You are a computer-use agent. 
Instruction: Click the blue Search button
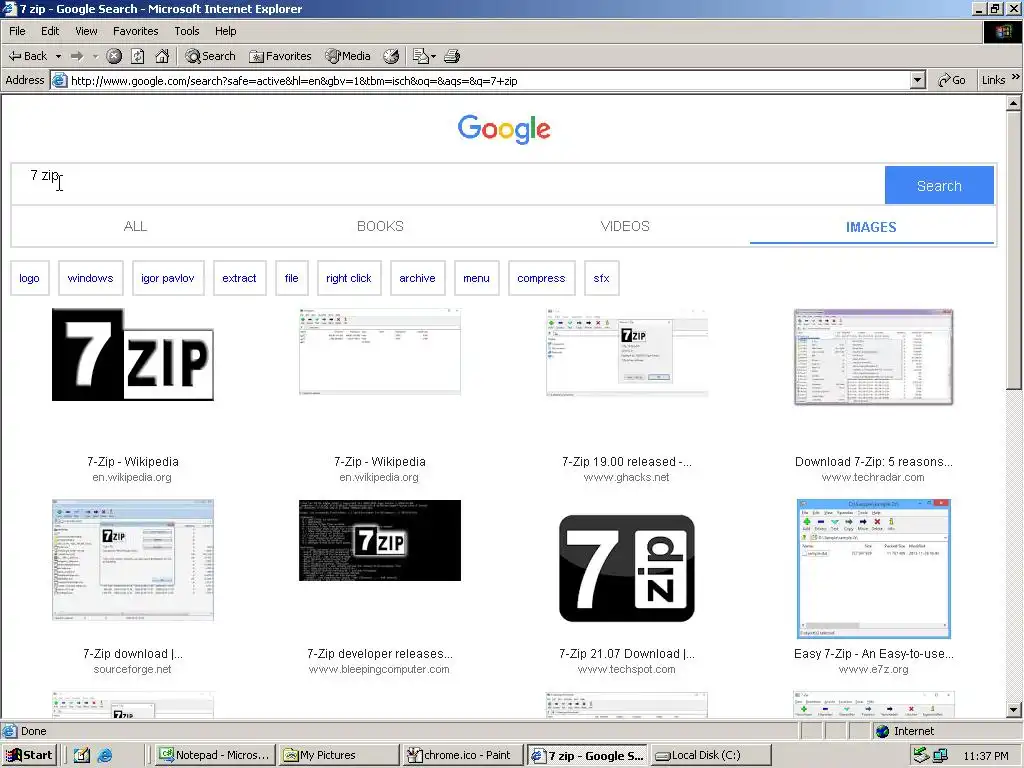pos(939,185)
